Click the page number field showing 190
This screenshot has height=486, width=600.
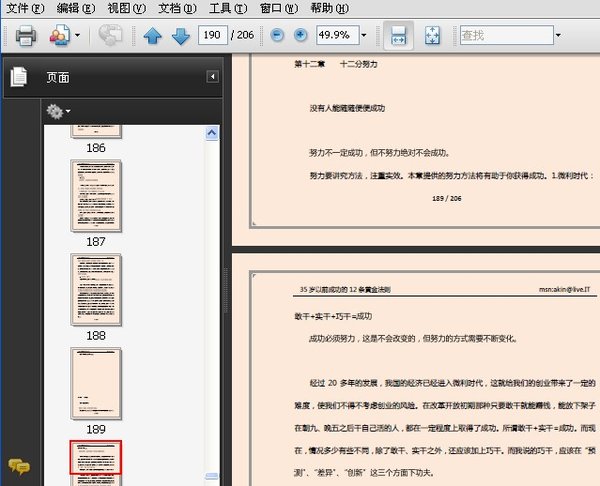coord(213,35)
